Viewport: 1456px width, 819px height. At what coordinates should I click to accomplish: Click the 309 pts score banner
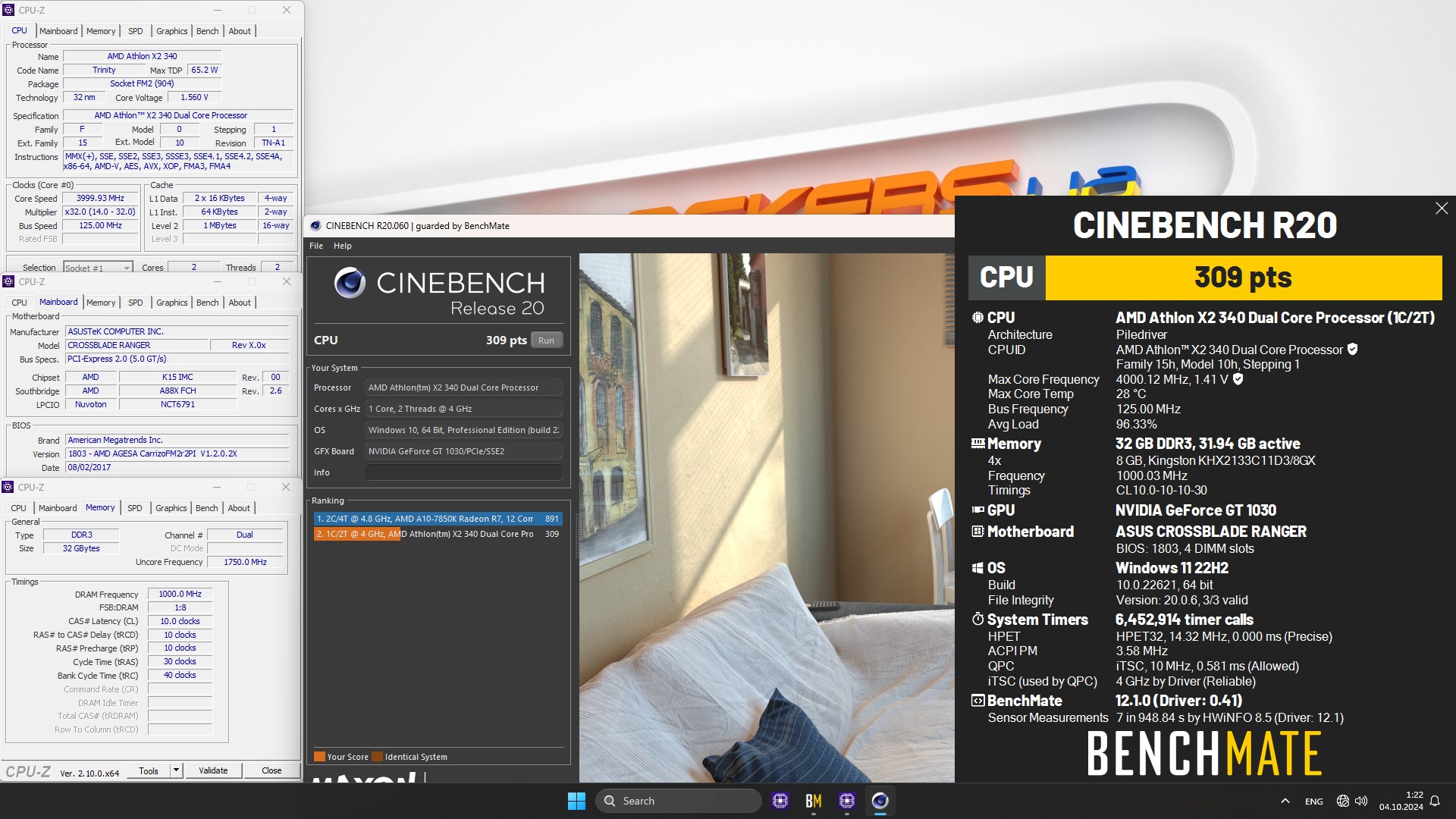(x=1243, y=278)
